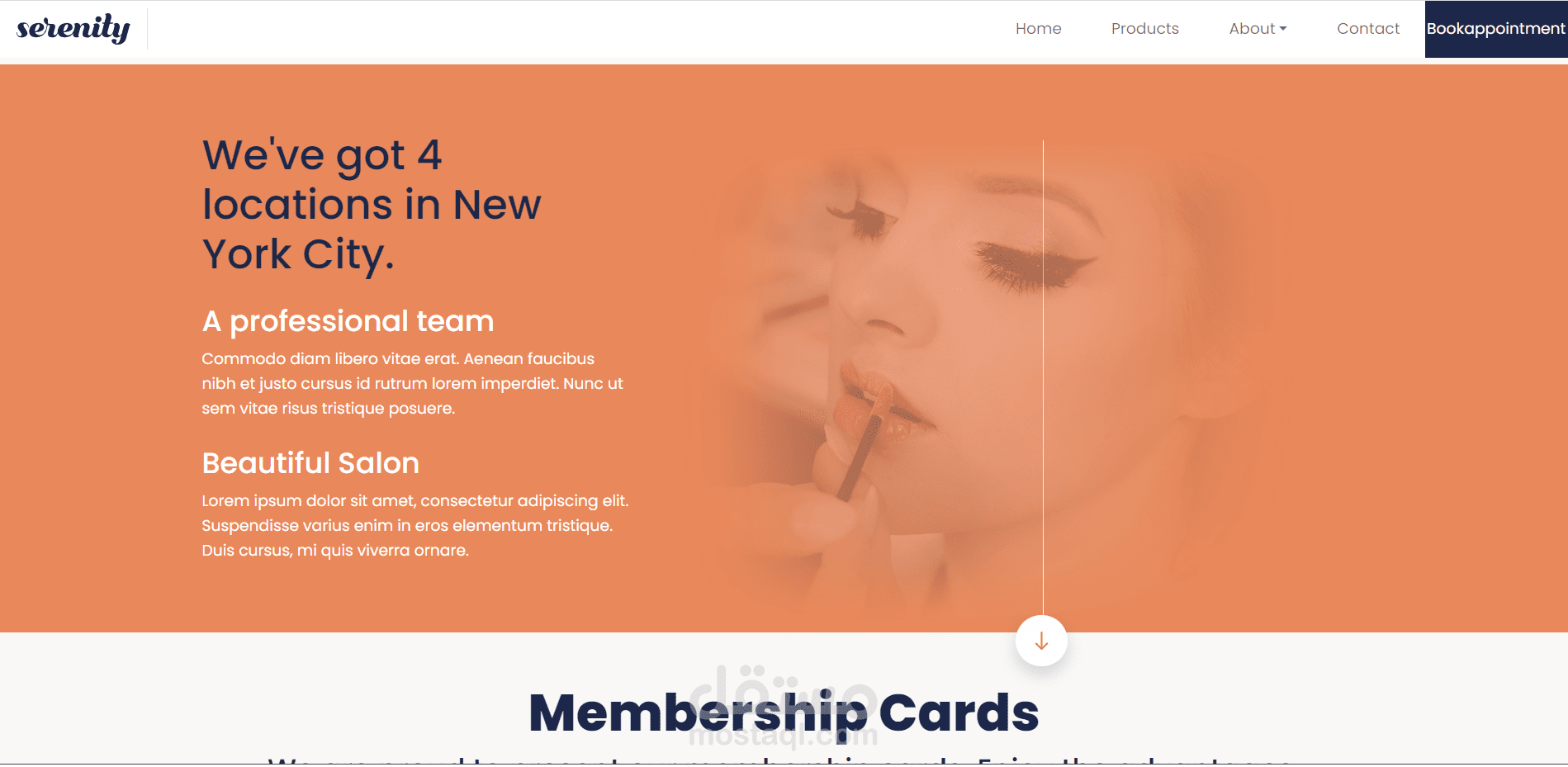Click the "Membership Cards" title
The width and height of the screenshot is (1568, 767).
coord(784,713)
